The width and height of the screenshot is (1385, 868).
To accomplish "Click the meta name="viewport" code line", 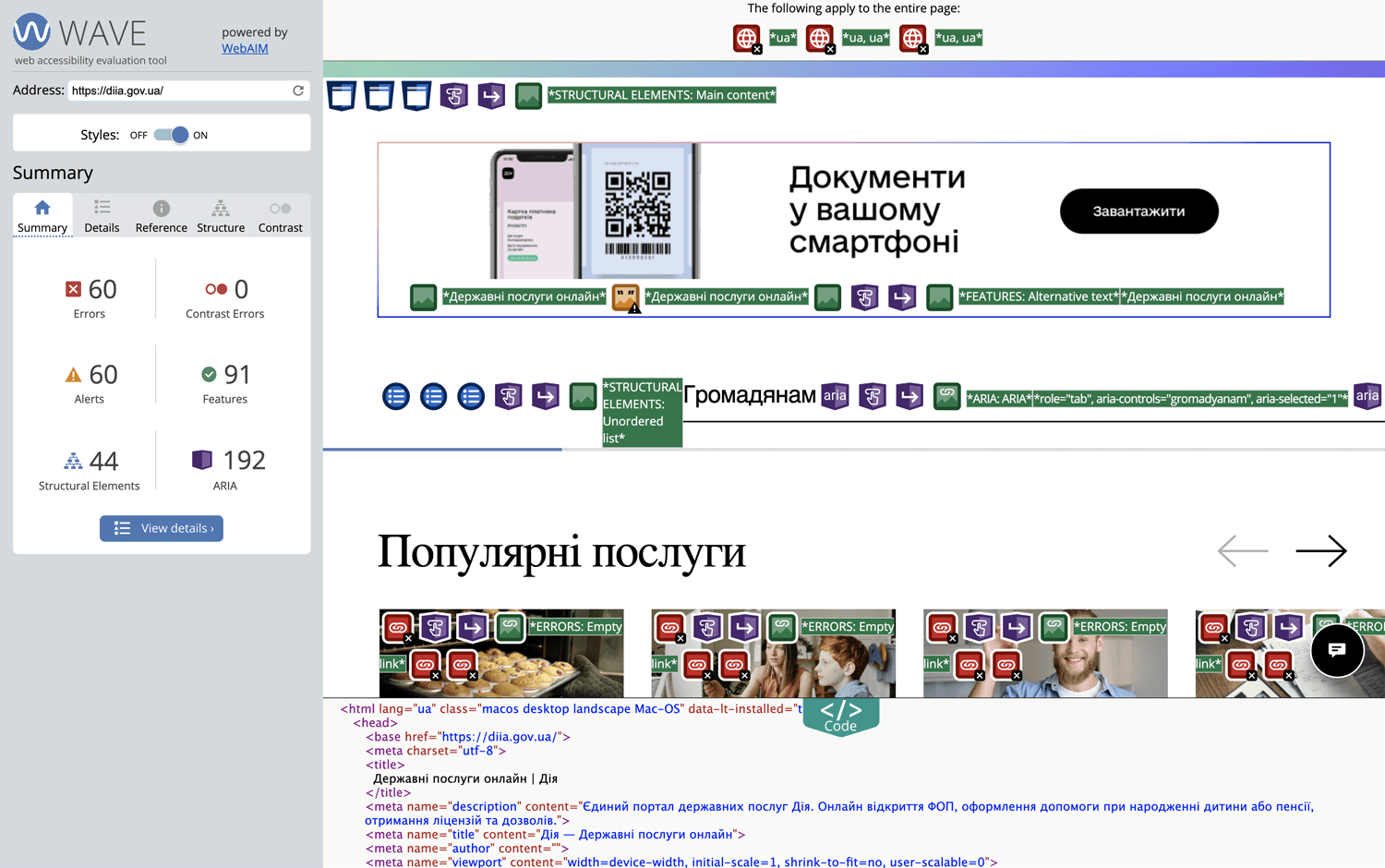I will pyautogui.click(x=681, y=862).
